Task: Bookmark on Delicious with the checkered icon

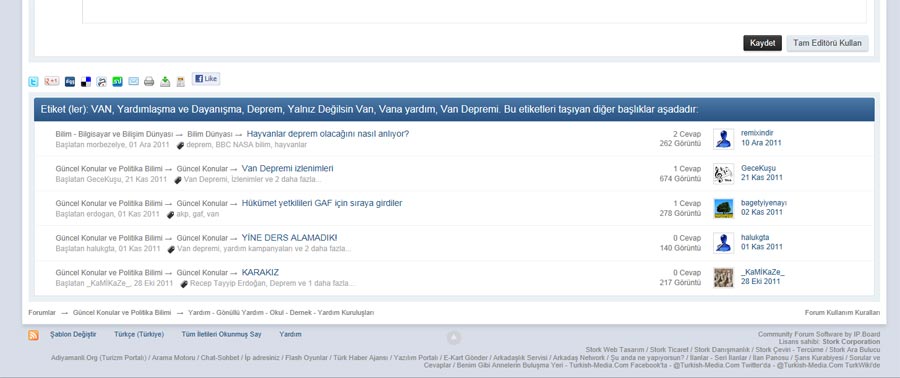Action: coord(86,81)
